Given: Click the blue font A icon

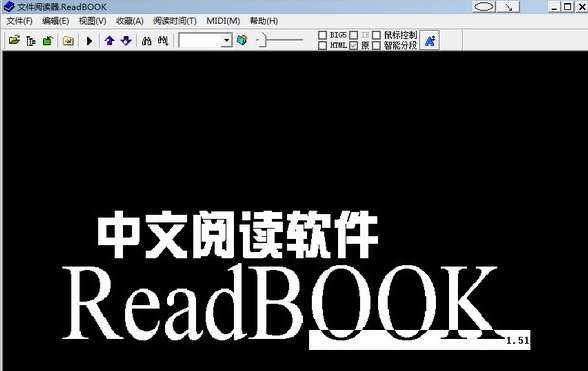Looking at the screenshot, I should (x=430, y=41).
